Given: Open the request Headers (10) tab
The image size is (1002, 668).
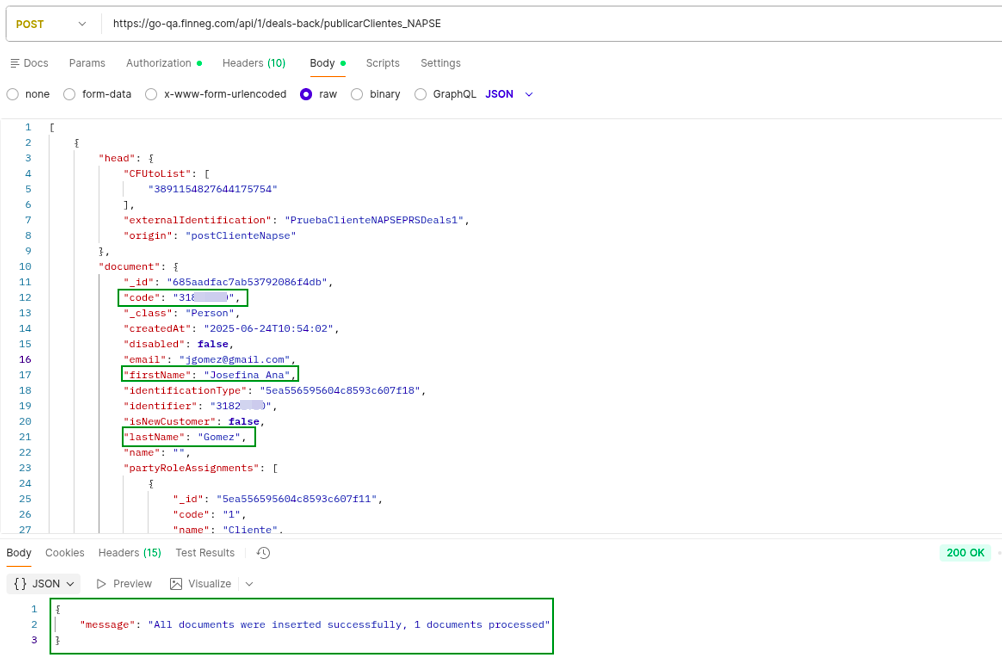Looking at the screenshot, I should 253,63.
